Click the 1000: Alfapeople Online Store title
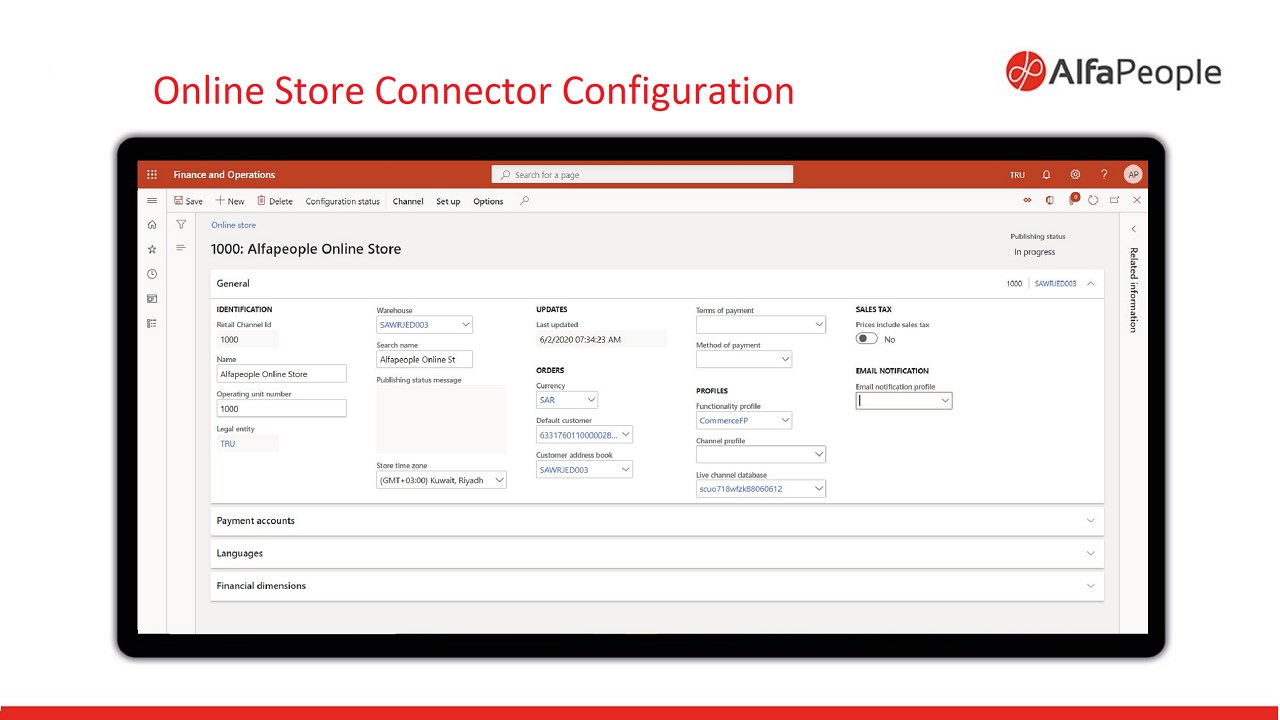This screenshot has height=720, width=1280. click(306, 249)
